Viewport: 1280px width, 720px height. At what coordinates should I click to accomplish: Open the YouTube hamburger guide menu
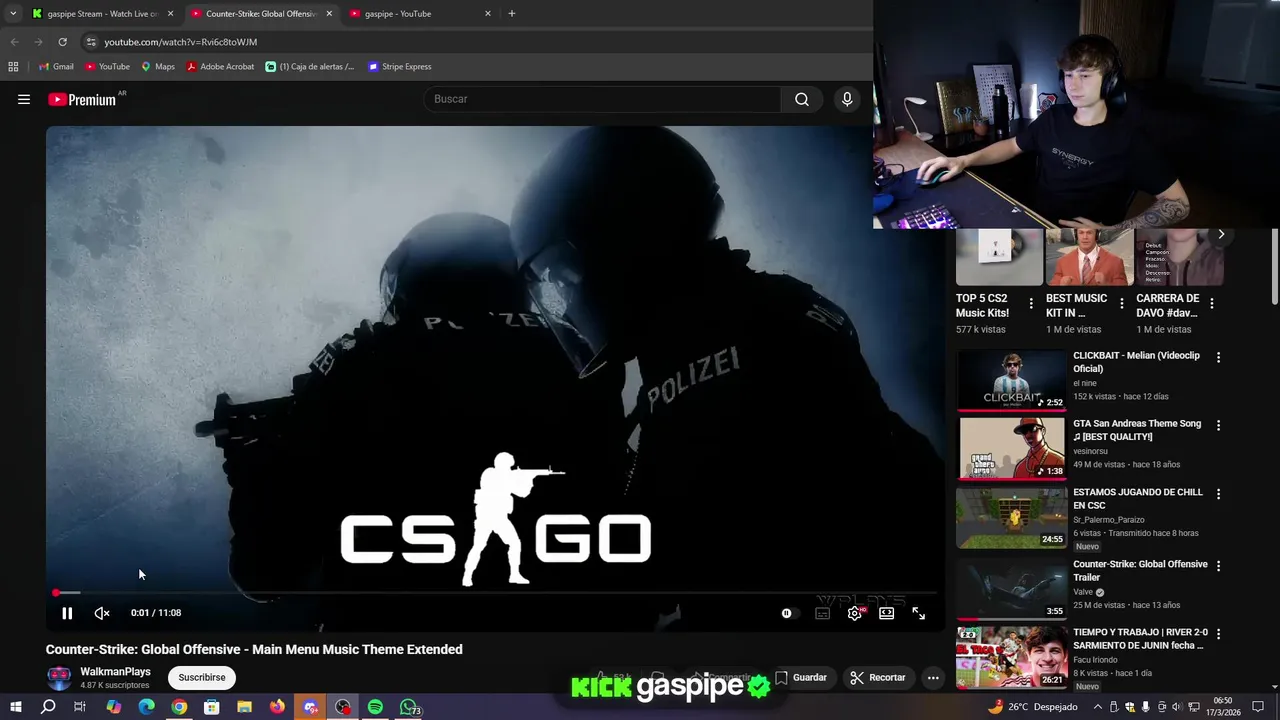[24, 99]
